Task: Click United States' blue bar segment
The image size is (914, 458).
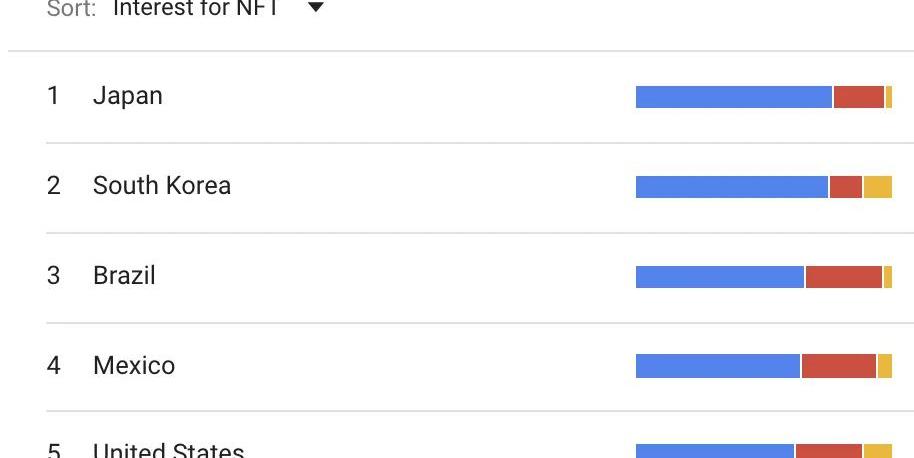Action: (x=714, y=451)
